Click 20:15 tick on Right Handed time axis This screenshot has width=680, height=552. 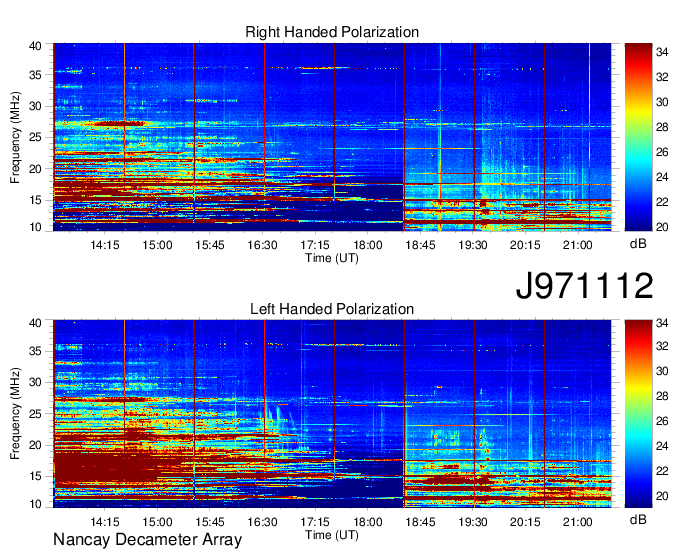525,245
